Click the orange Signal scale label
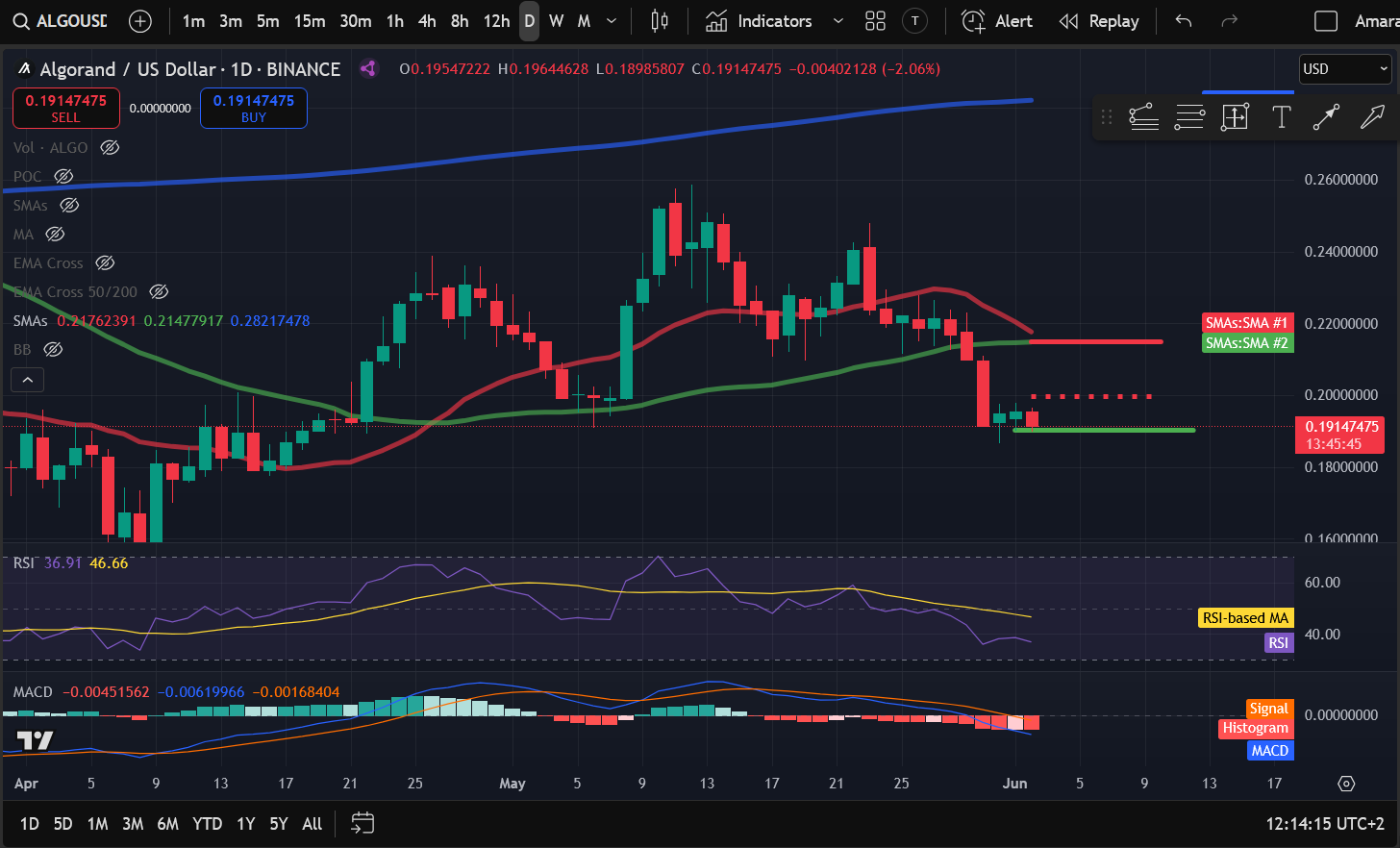The image size is (1400, 848). tap(1269, 709)
